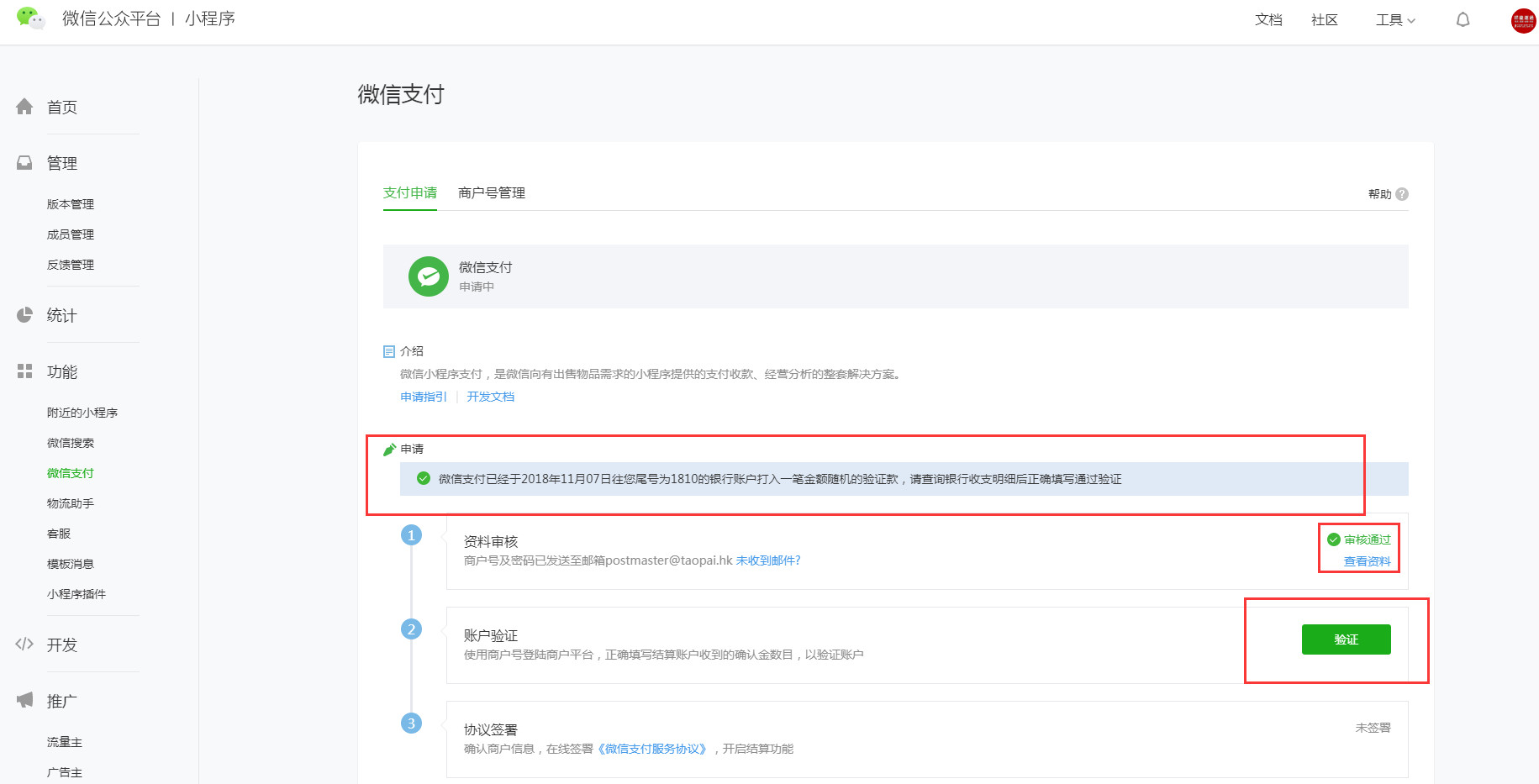This screenshot has width=1539, height=784.
Task: Click the home icon beside 首页
Action: coord(24,107)
